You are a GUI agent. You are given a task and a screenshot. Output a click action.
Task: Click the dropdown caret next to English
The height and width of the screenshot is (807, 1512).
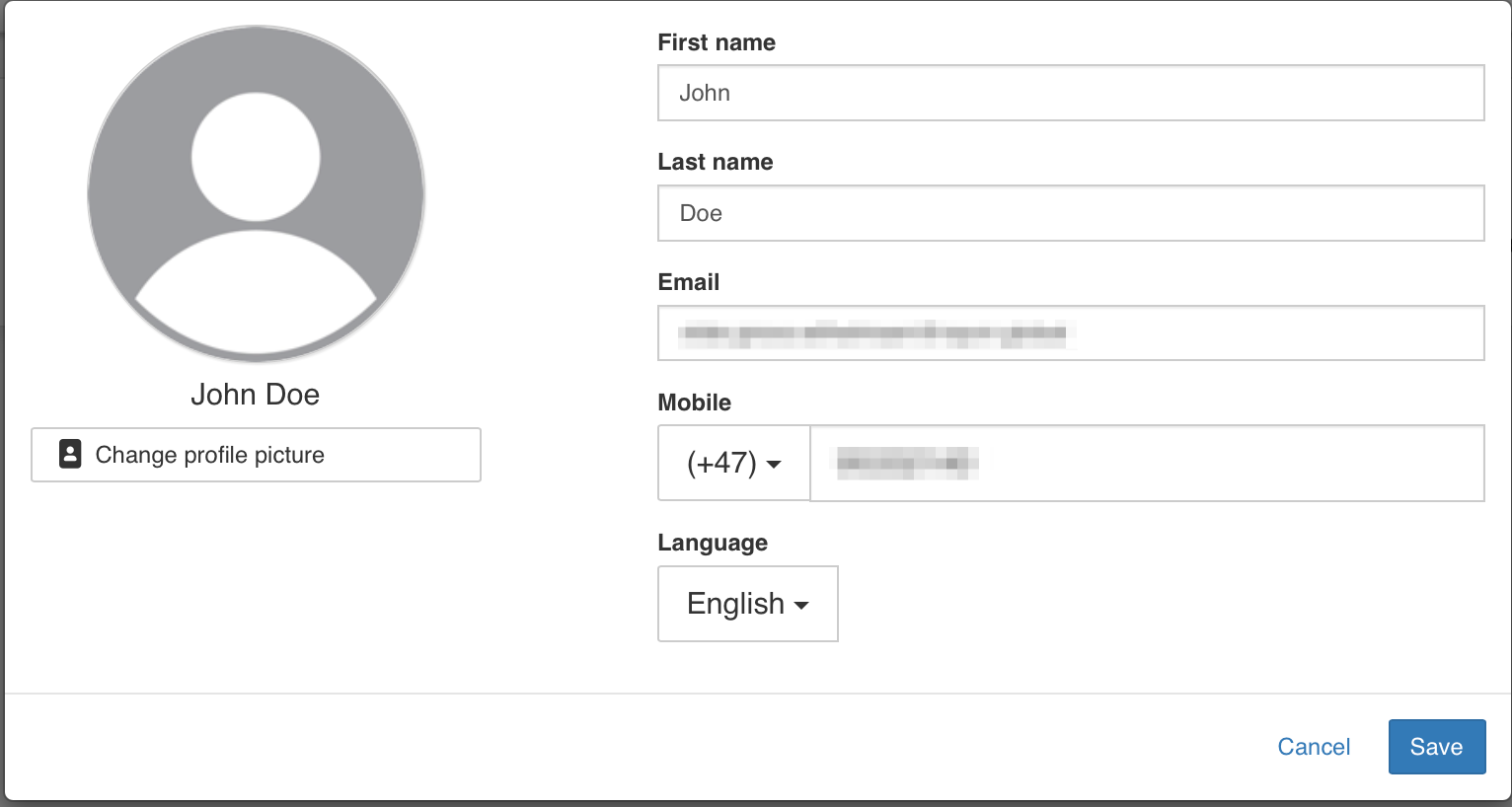coord(803,605)
